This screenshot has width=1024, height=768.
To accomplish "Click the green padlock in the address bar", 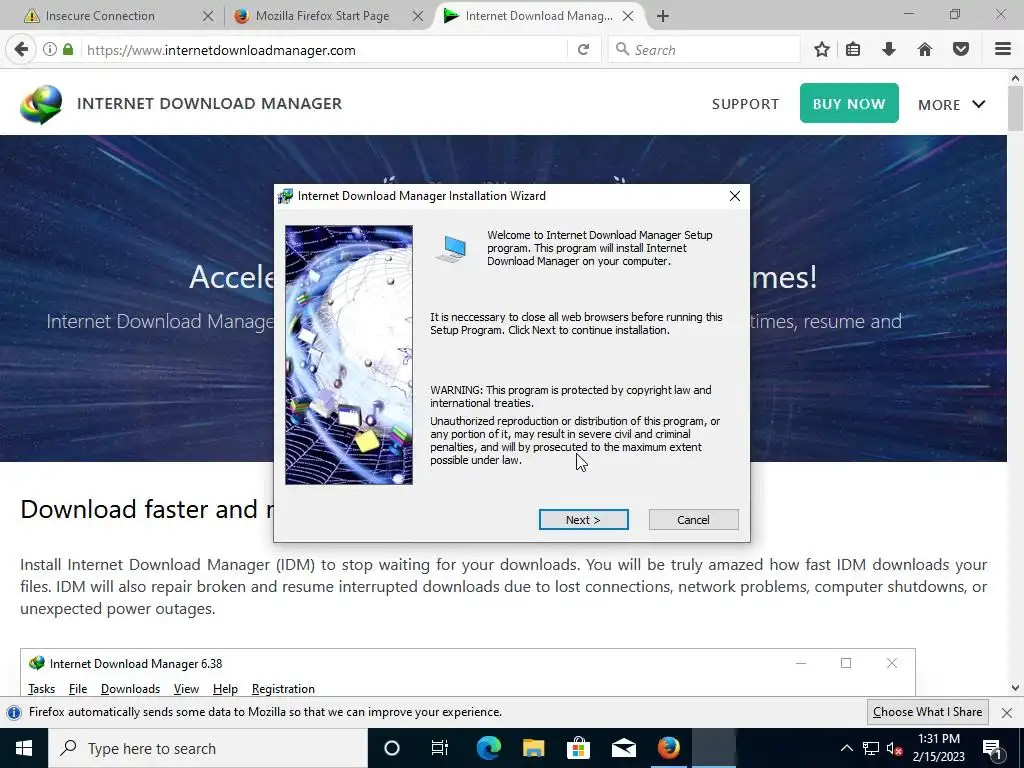I will [68, 50].
